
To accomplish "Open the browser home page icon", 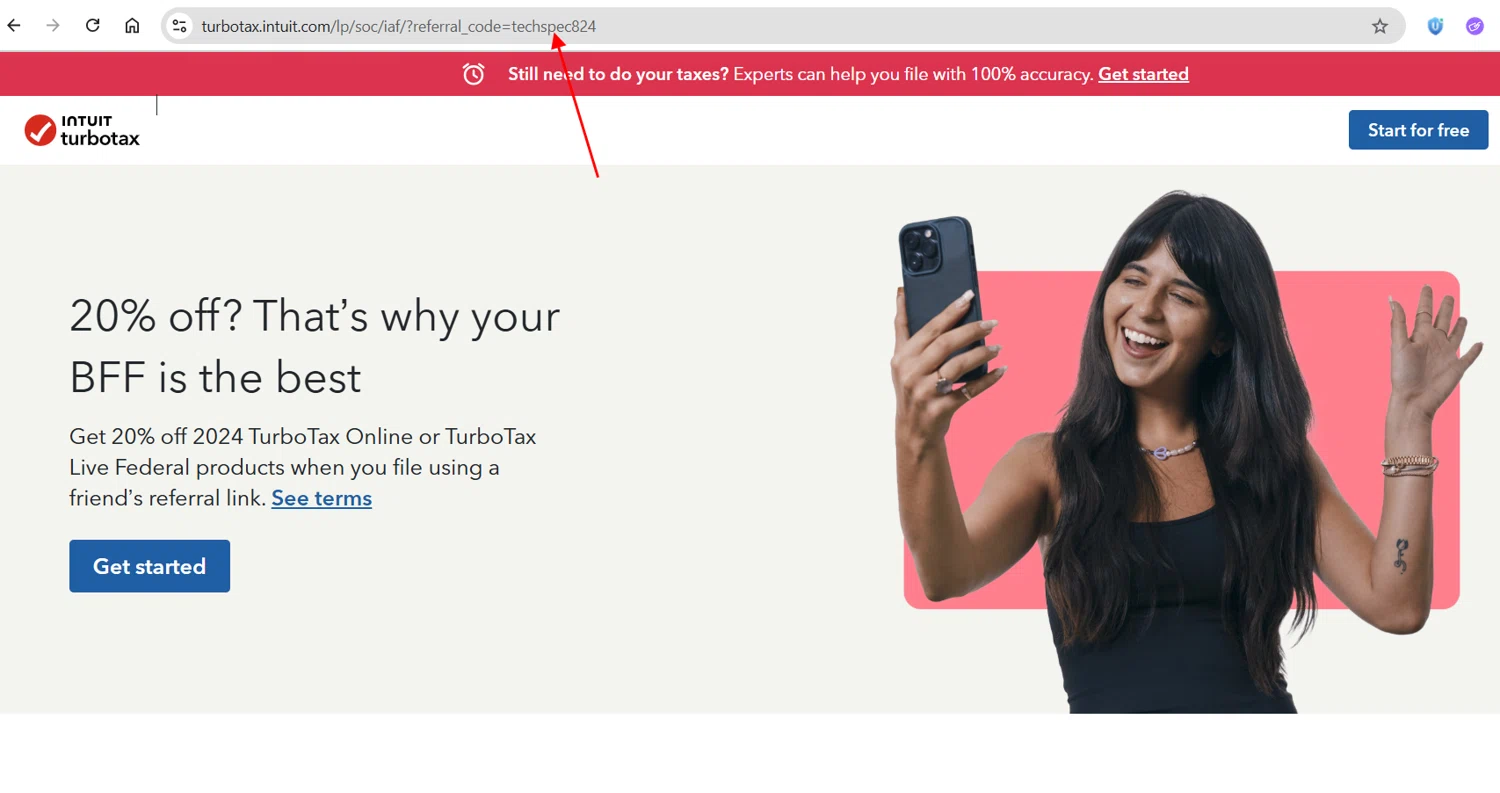I will point(132,26).
